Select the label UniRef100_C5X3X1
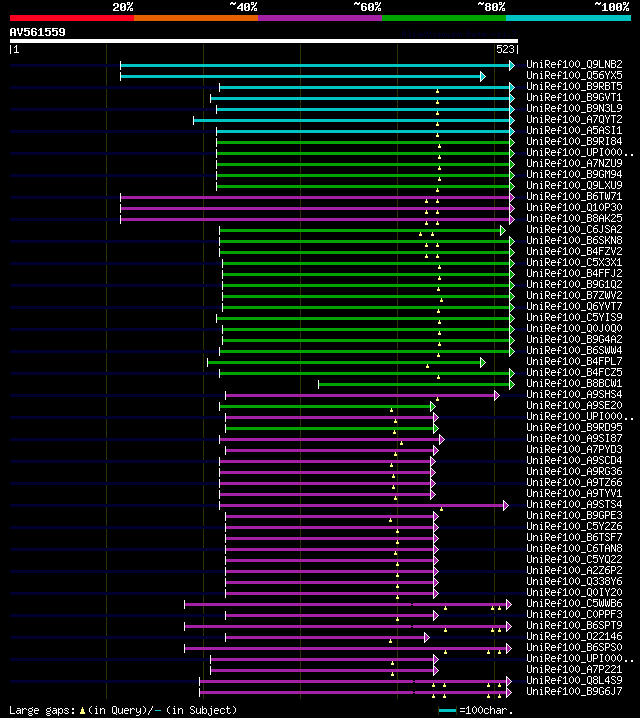640x718 pixels. pos(574,262)
